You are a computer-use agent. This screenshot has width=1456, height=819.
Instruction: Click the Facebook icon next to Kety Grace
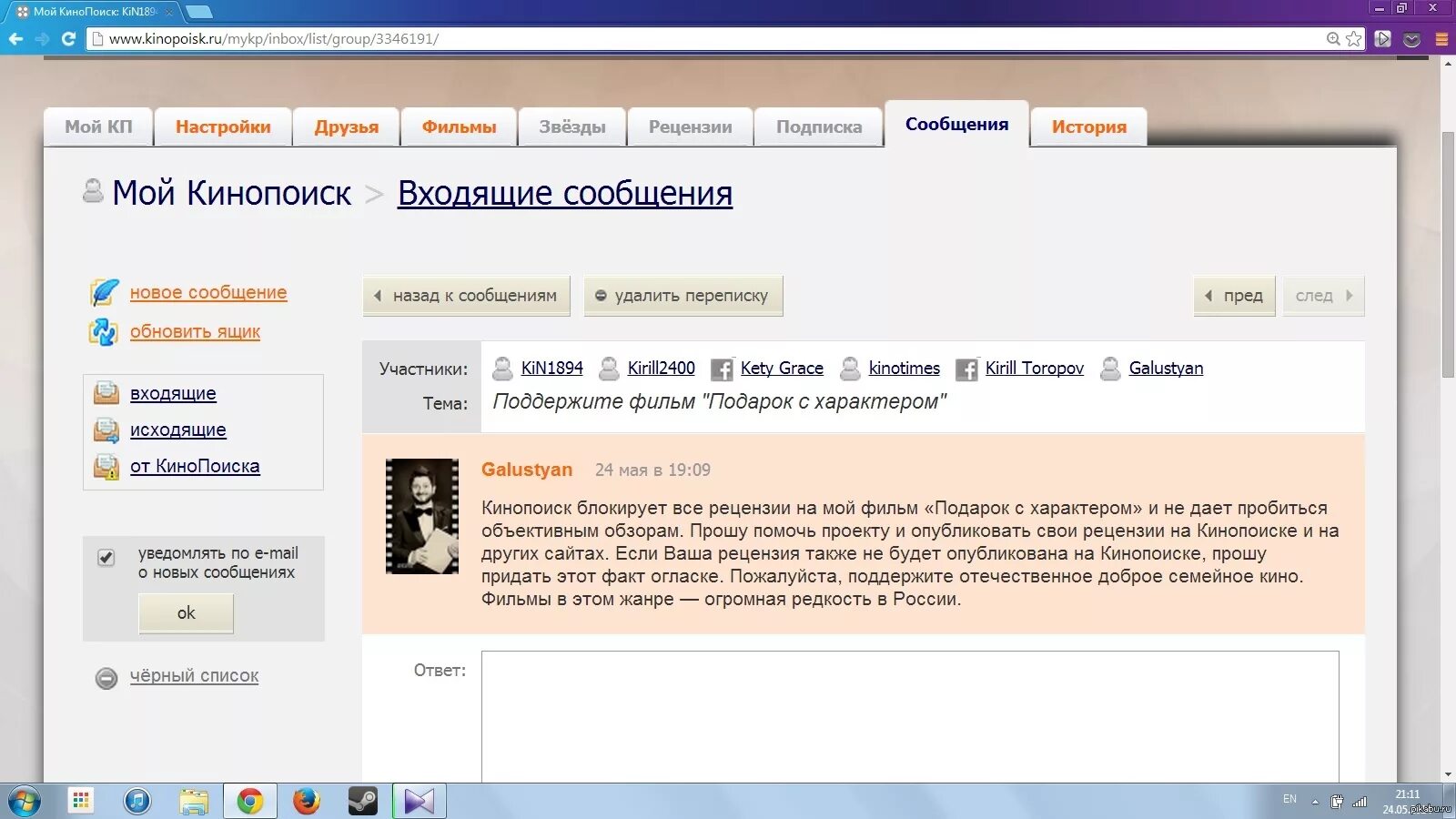click(722, 369)
